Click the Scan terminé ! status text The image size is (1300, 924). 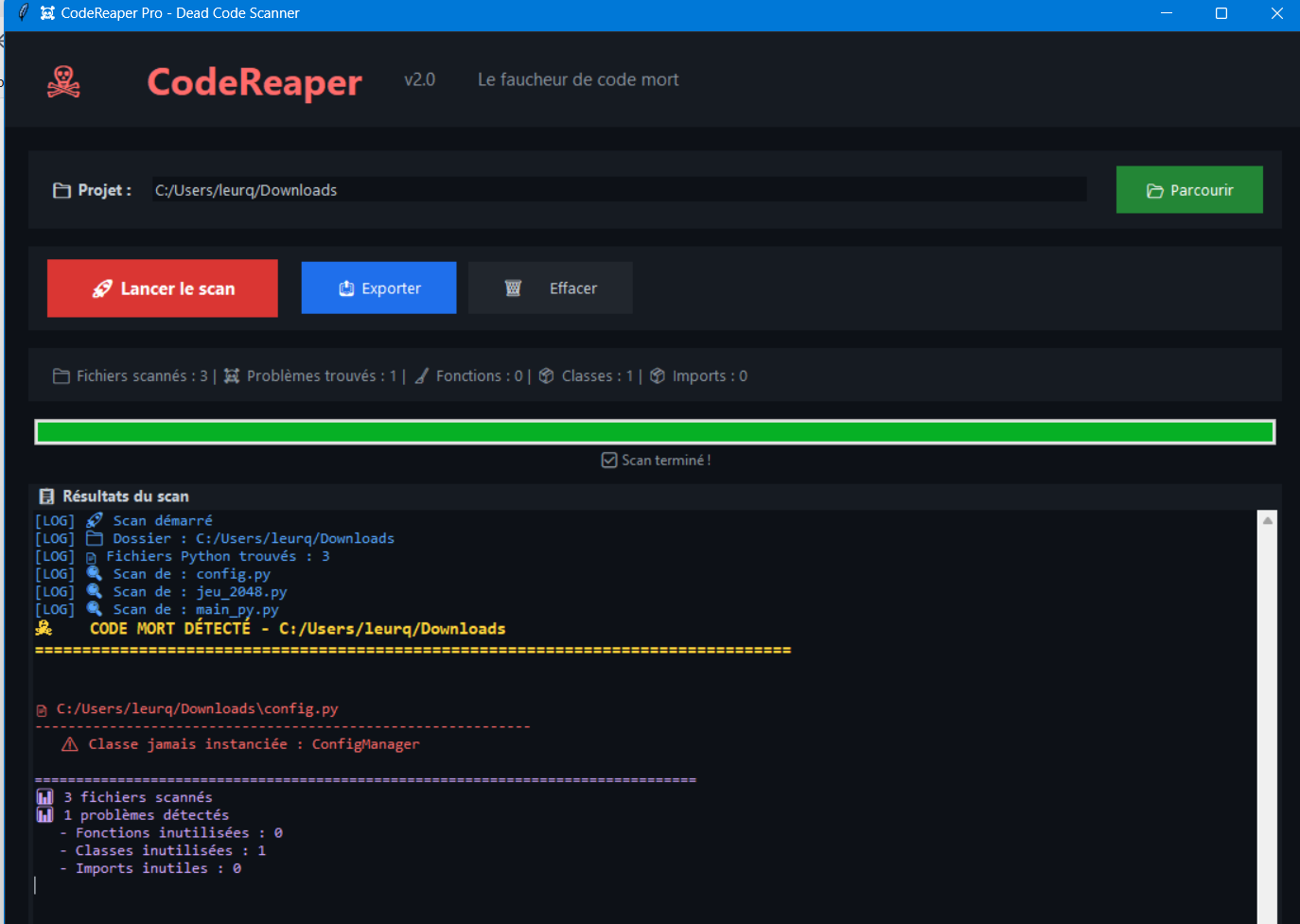tap(666, 461)
